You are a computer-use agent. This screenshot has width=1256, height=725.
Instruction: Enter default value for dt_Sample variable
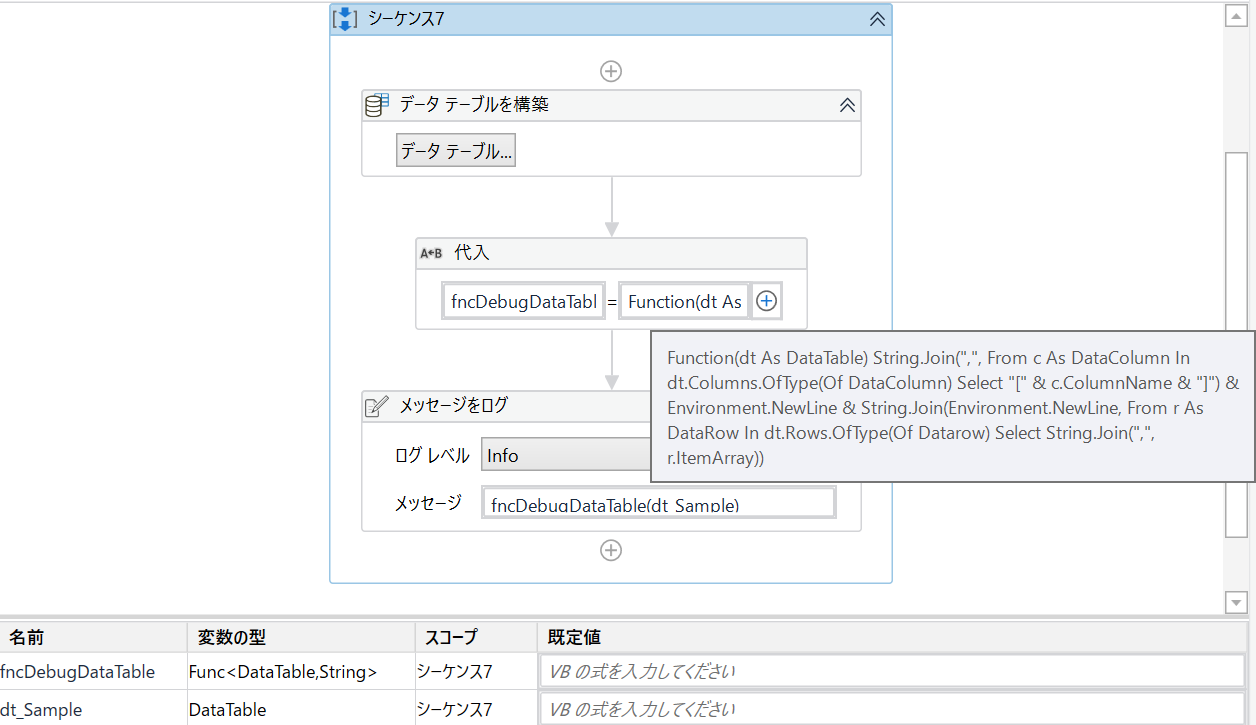point(892,709)
